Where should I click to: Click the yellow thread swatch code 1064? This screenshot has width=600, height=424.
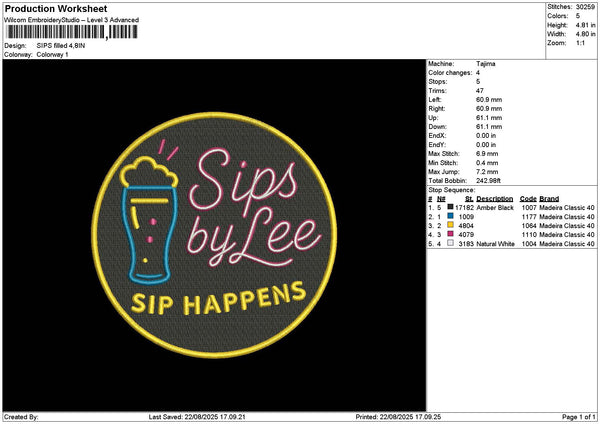click(x=450, y=225)
